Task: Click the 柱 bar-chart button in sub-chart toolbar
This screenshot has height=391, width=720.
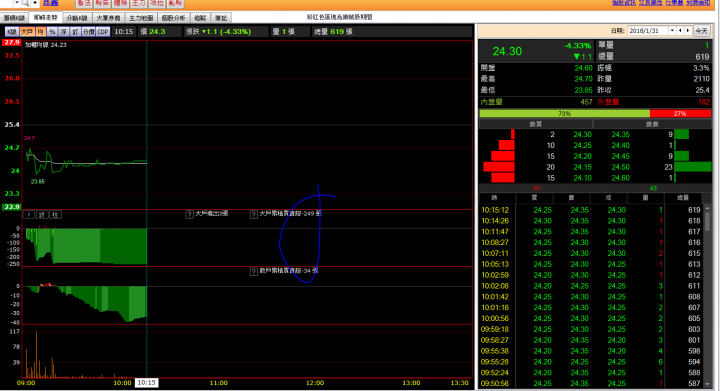Action: [x=55, y=215]
